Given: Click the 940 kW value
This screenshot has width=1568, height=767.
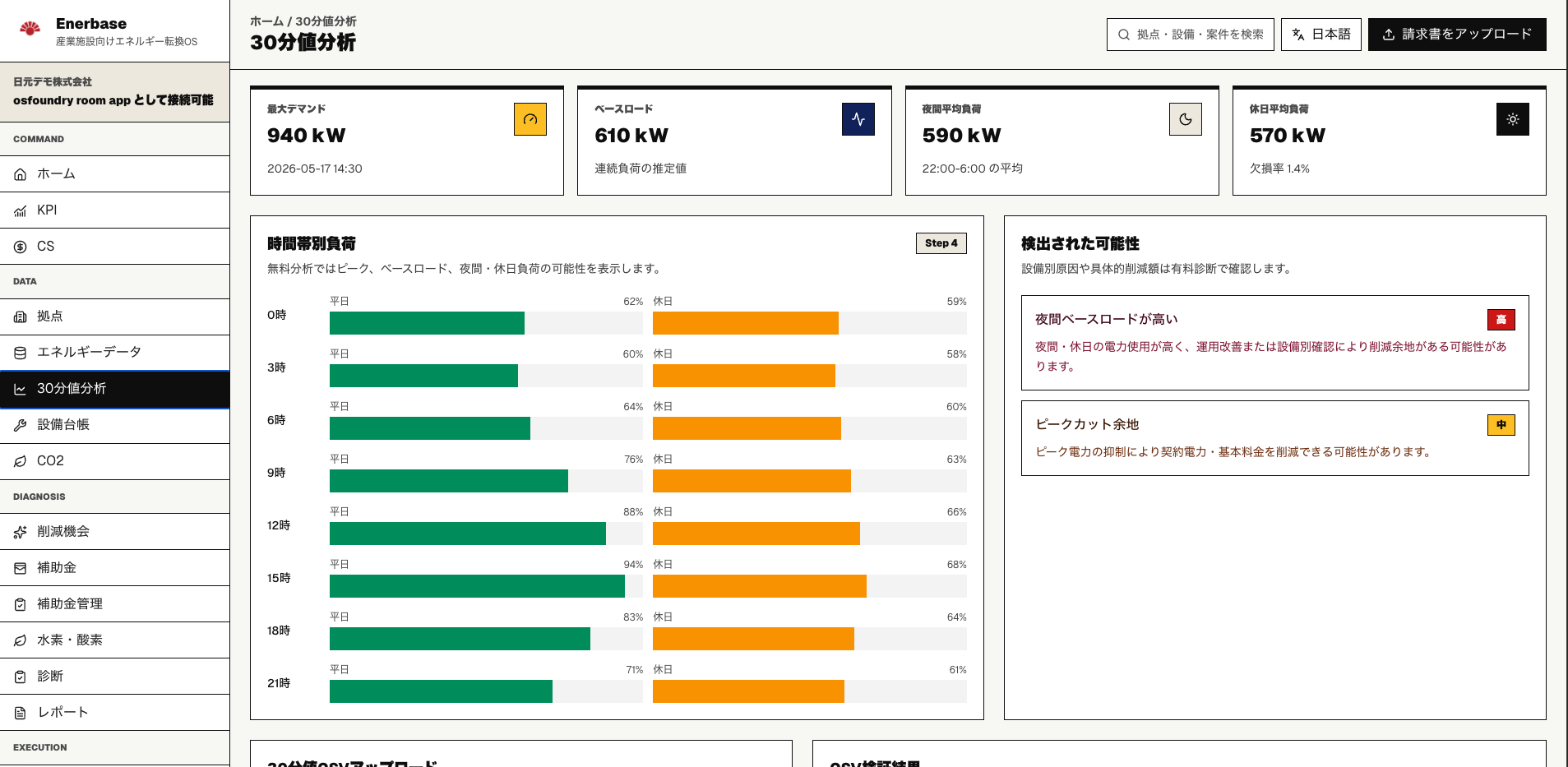Looking at the screenshot, I should [x=307, y=136].
